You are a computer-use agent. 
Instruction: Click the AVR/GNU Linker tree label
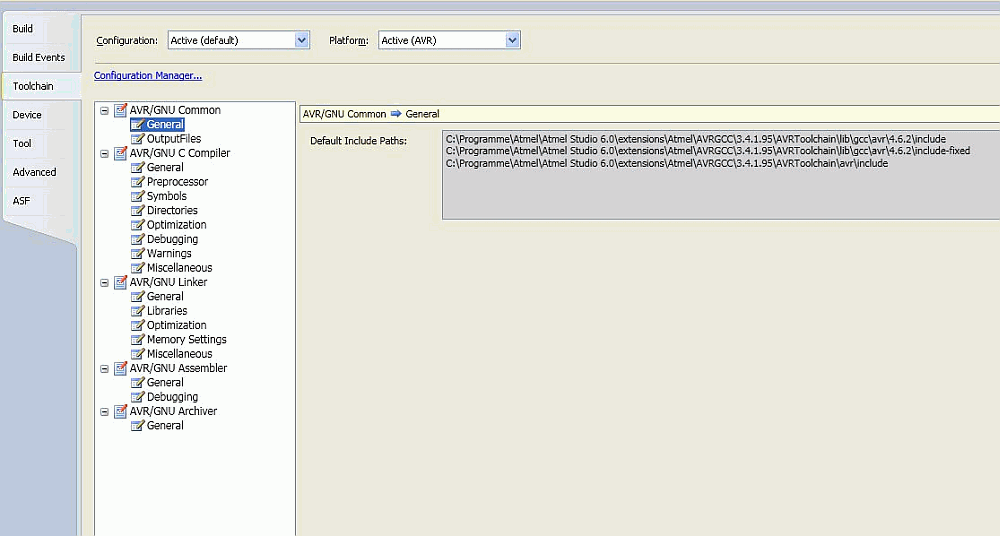pyautogui.click(x=168, y=282)
